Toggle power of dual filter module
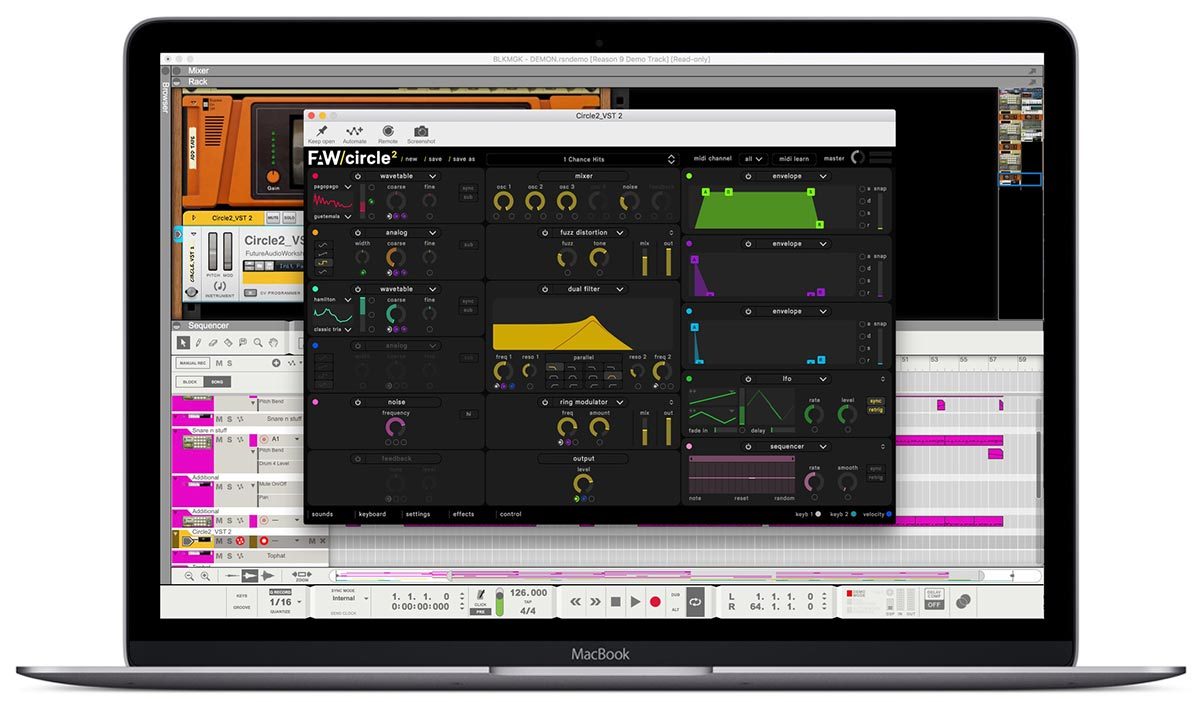The image size is (1200, 702). (546, 289)
